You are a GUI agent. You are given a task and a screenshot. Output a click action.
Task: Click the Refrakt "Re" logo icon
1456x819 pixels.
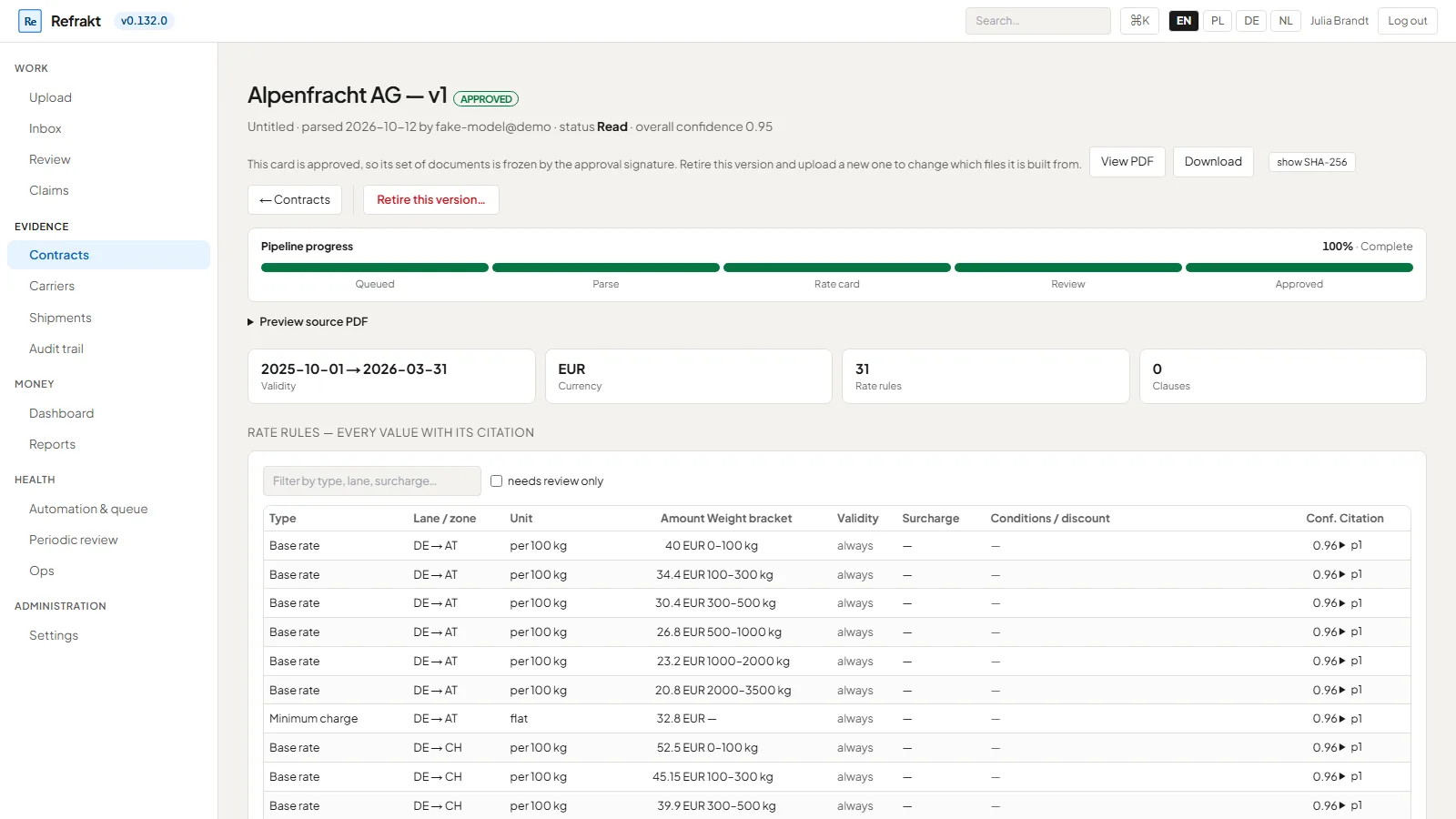point(30,21)
